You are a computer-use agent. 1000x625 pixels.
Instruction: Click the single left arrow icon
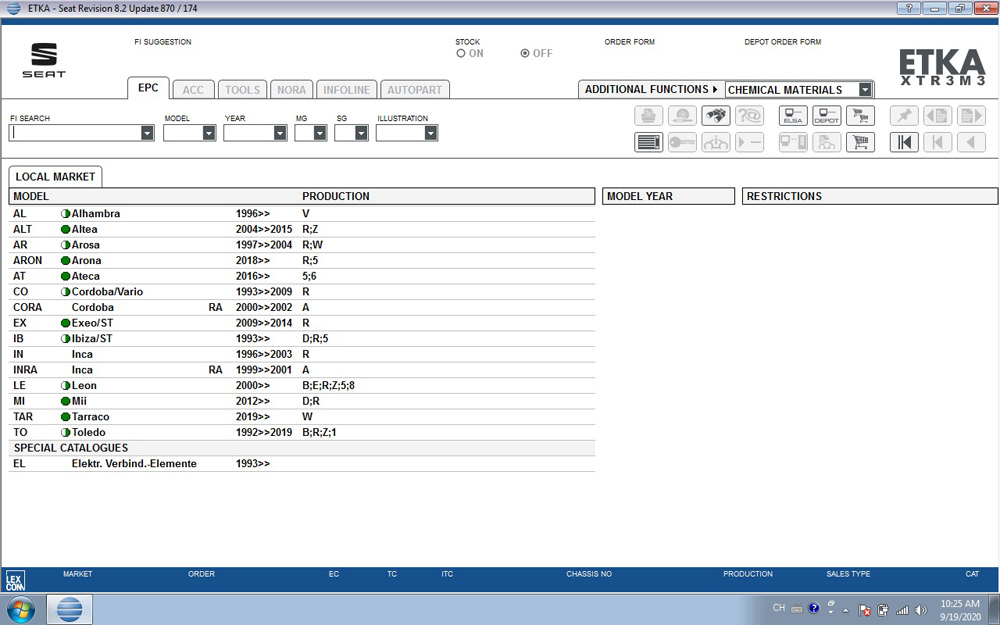click(x=971, y=142)
